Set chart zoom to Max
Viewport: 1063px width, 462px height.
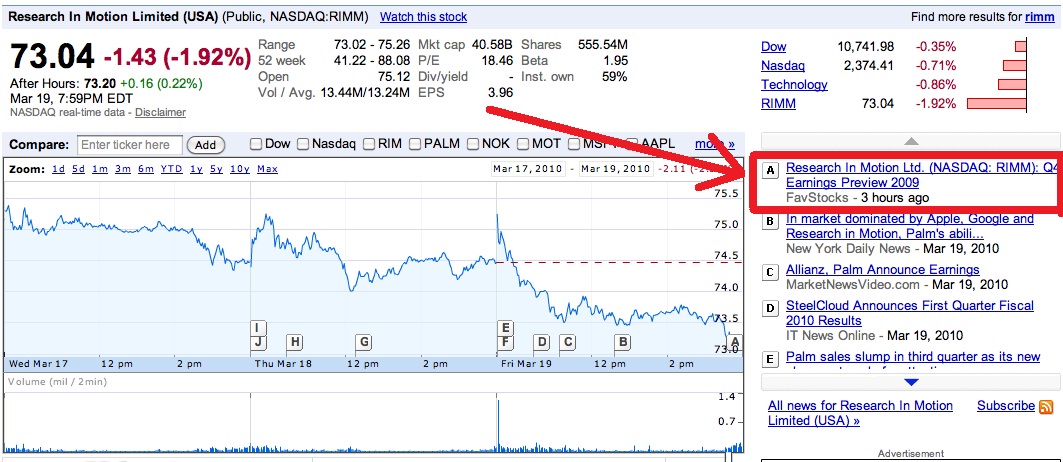pyautogui.click(x=267, y=169)
